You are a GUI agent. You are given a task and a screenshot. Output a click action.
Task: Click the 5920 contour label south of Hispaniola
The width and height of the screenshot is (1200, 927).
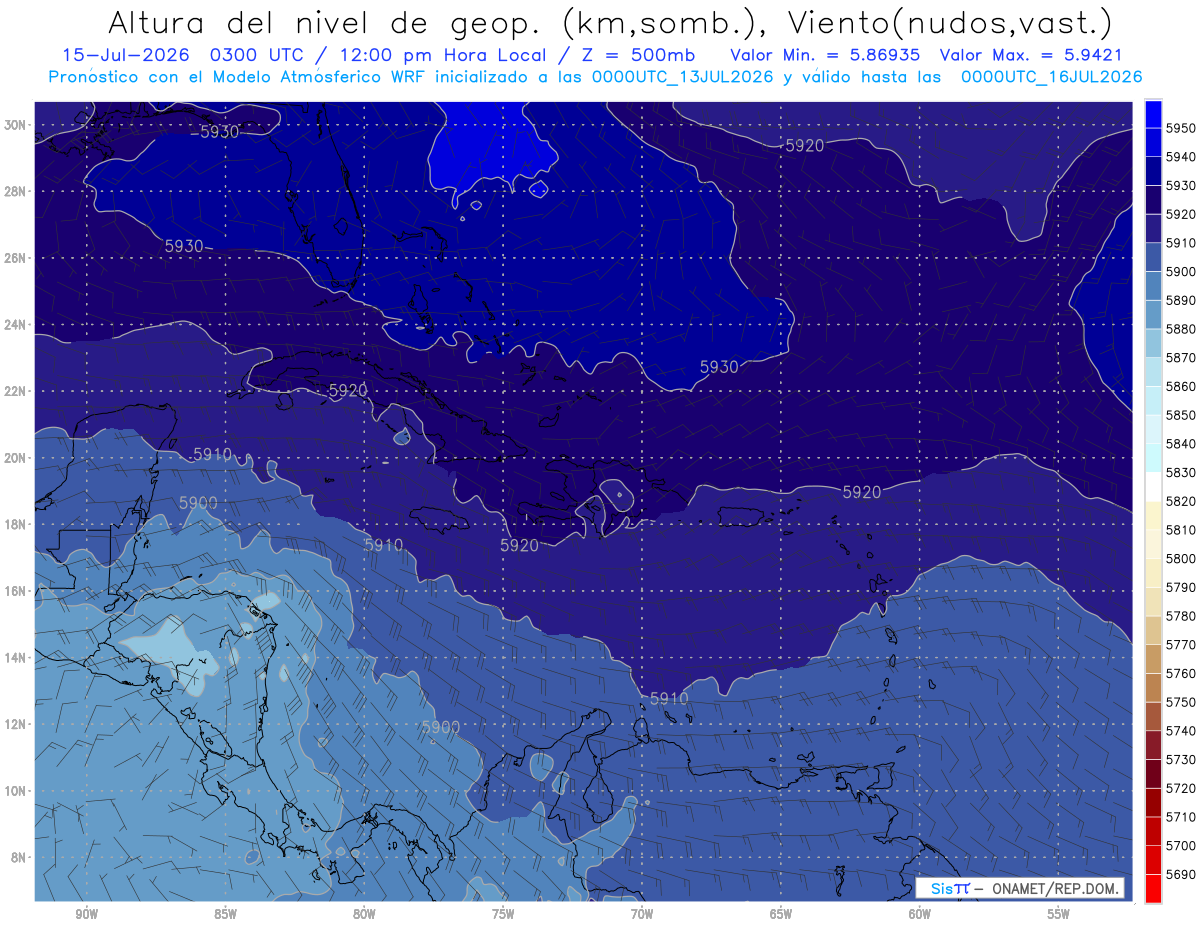(x=519, y=545)
